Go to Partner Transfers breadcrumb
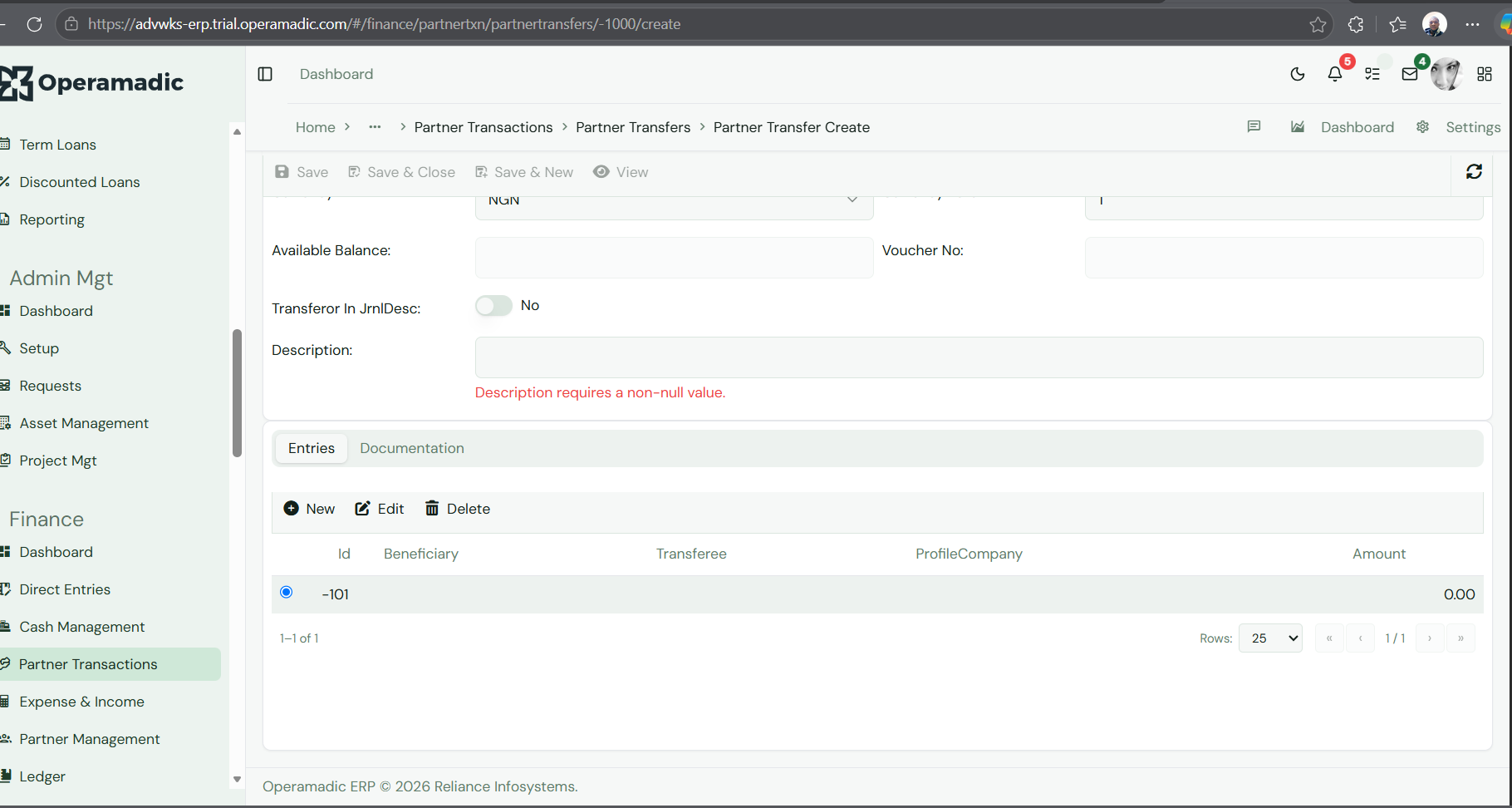 (x=633, y=127)
